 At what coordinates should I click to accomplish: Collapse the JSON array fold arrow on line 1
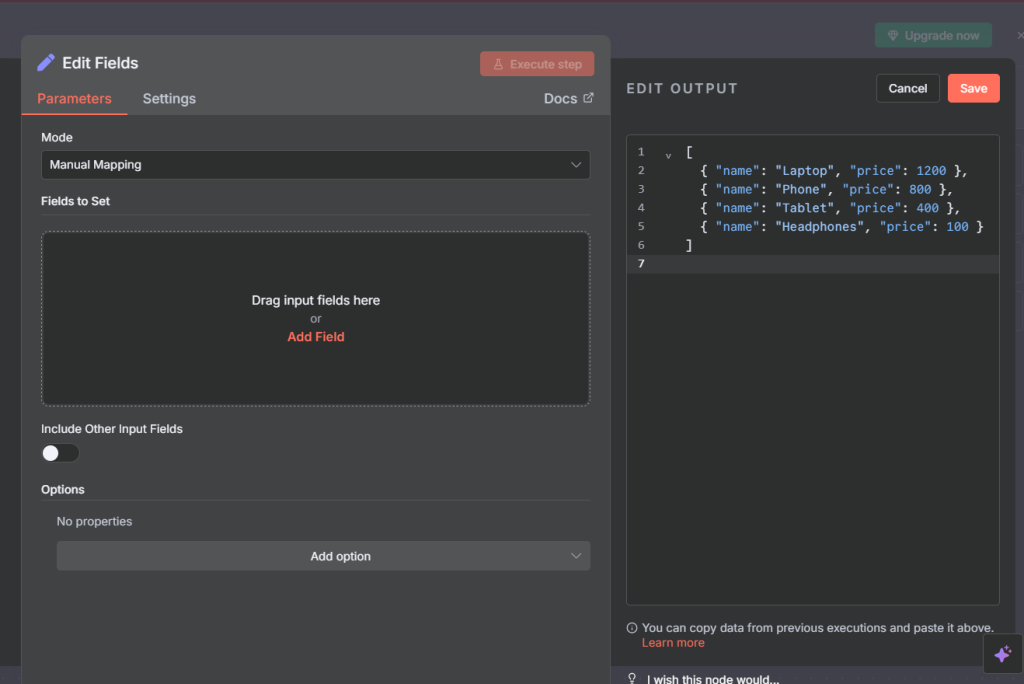click(668, 154)
